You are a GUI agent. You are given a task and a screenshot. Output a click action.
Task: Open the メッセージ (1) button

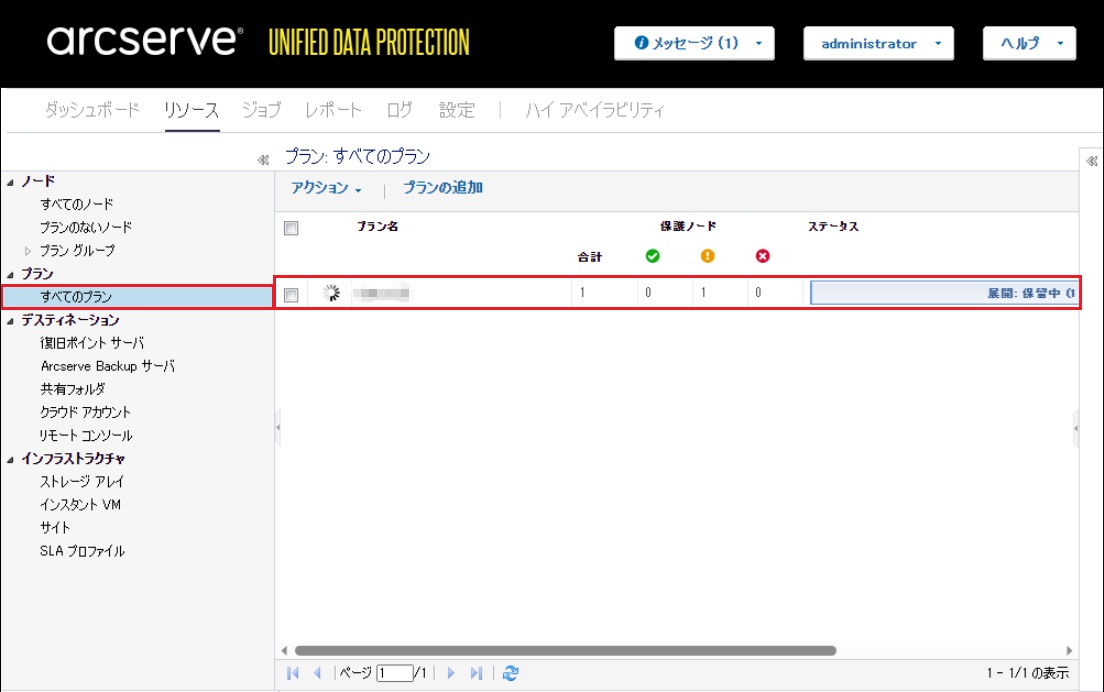(694, 44)
